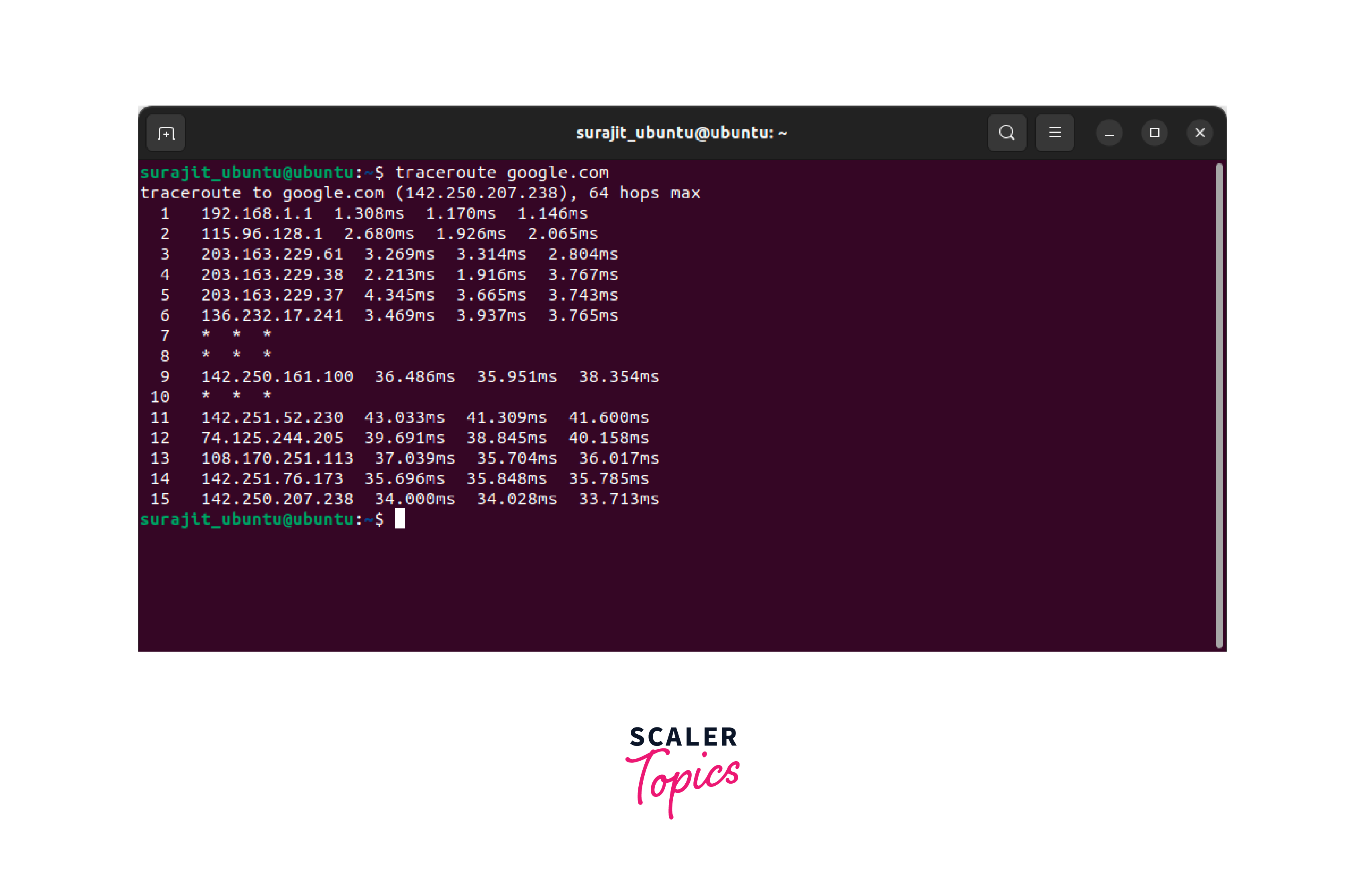Screen dimensions: 1365x896
Task: Open a new terminal tab
Action: (166, 133)
